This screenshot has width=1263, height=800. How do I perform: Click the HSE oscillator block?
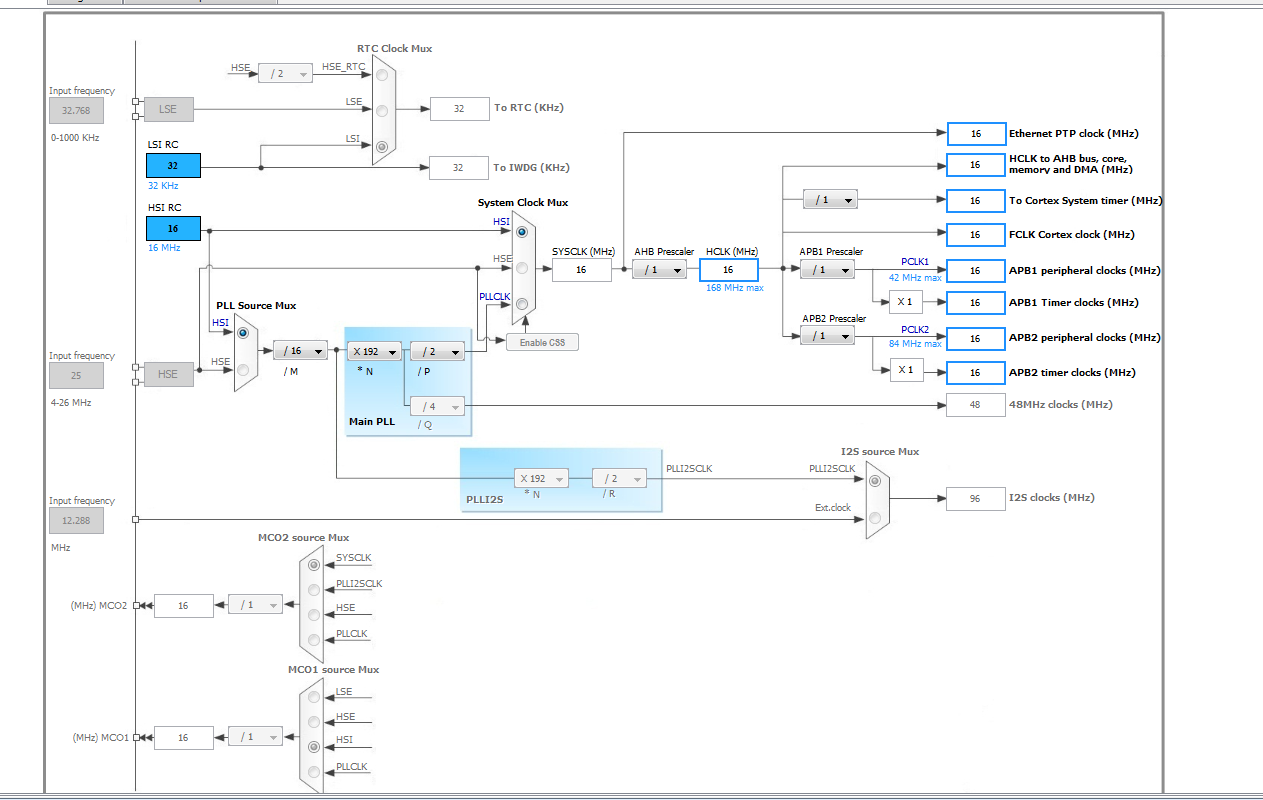(168, 374)
